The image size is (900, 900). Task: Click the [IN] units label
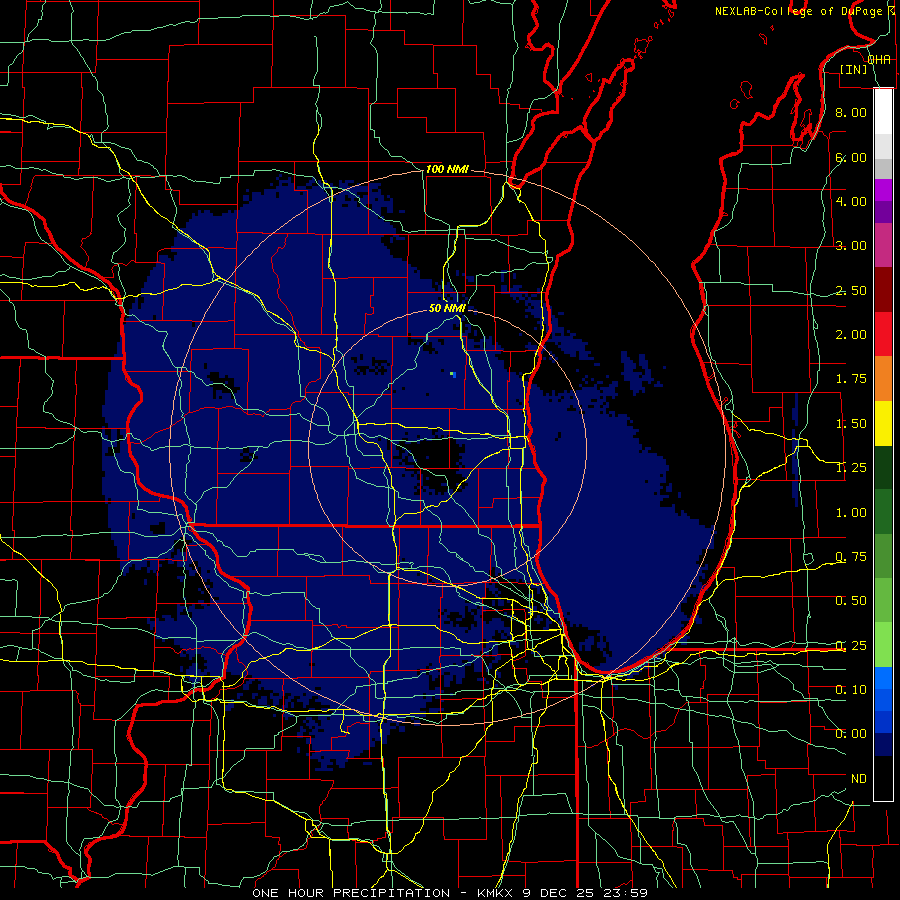854,69
